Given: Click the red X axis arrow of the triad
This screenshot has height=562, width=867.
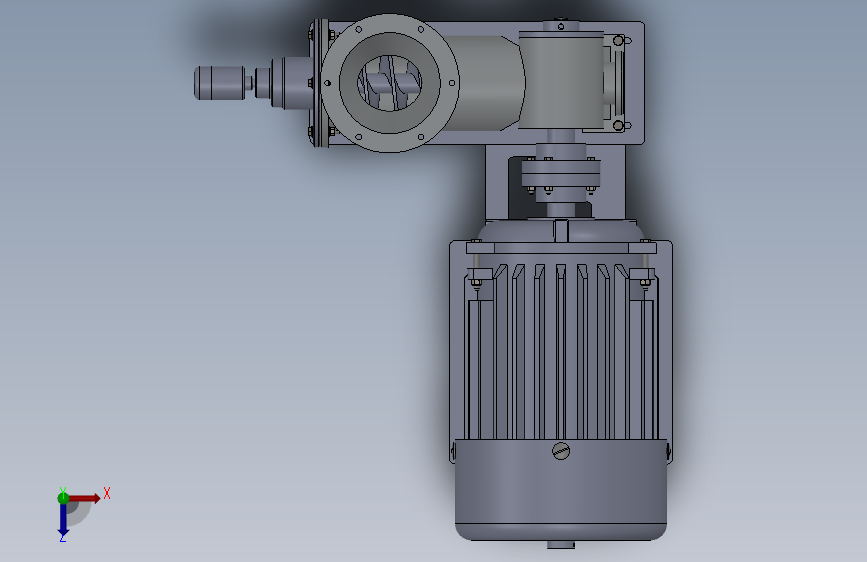Looking at the screenshot, I should click(x=84, y=498).
